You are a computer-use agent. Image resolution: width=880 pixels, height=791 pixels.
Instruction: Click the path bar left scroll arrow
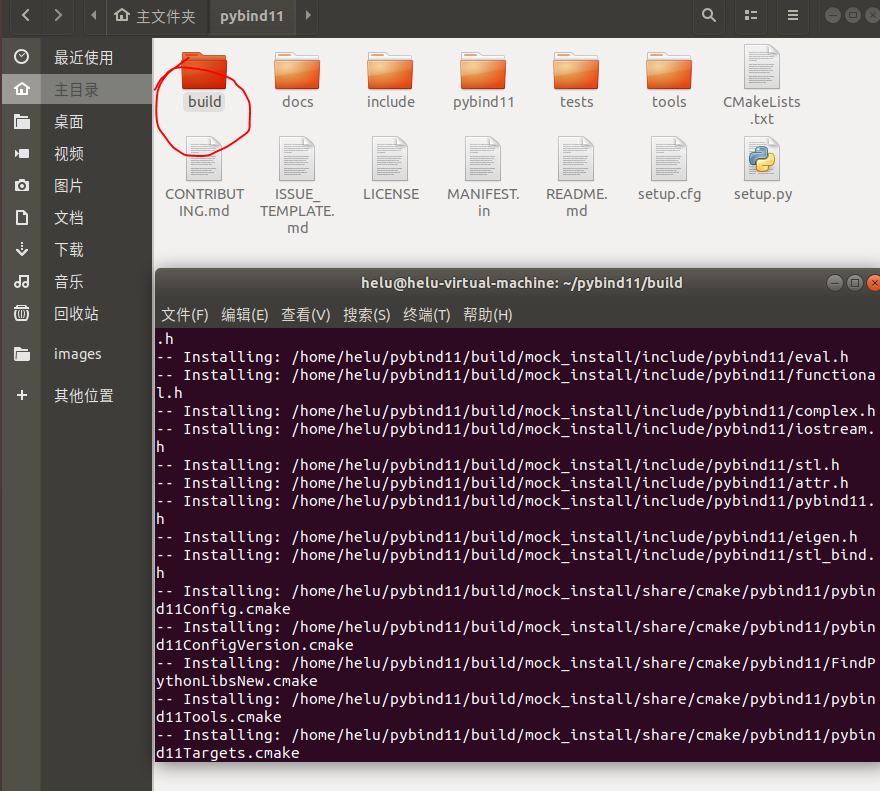(94, 15)
